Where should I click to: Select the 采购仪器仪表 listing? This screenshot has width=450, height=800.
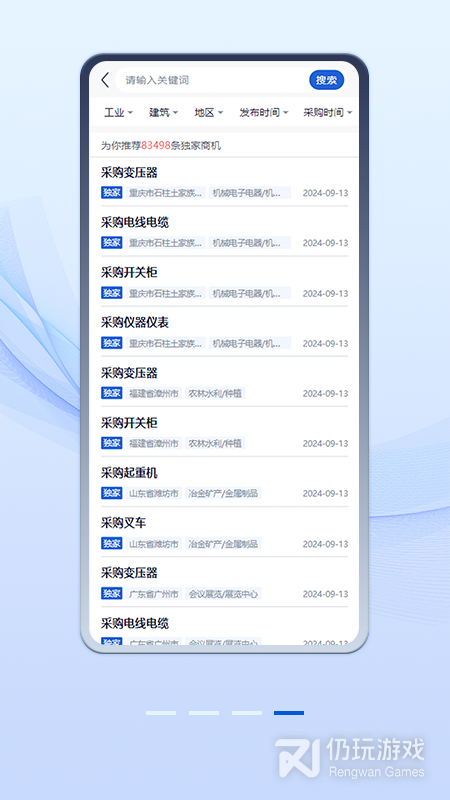pyautogui.click(x=224, y=332)
